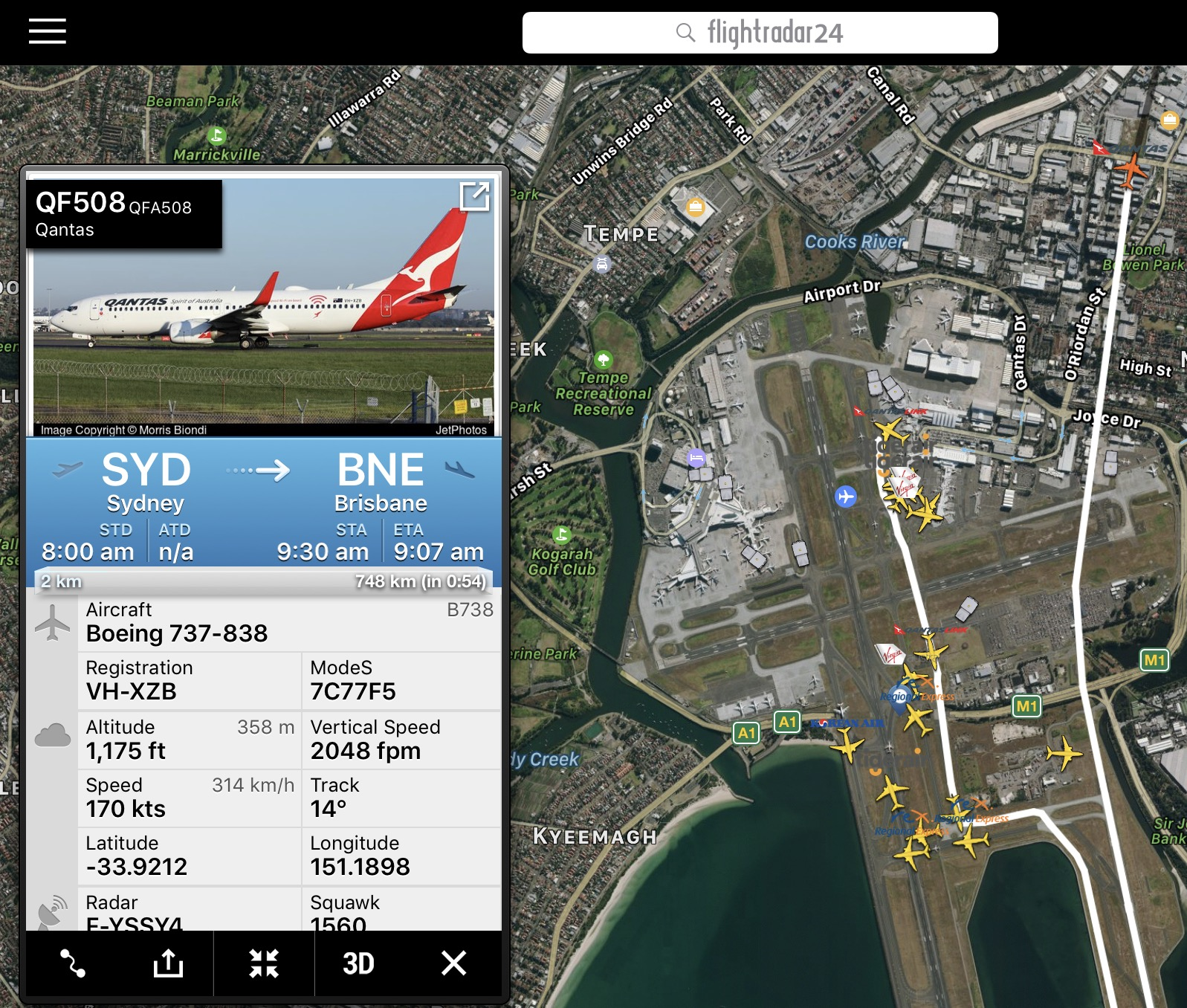Select the orange aircraft near O'Riordan St
Screen dimensions: 1187x1008
tap(1131, 170)
